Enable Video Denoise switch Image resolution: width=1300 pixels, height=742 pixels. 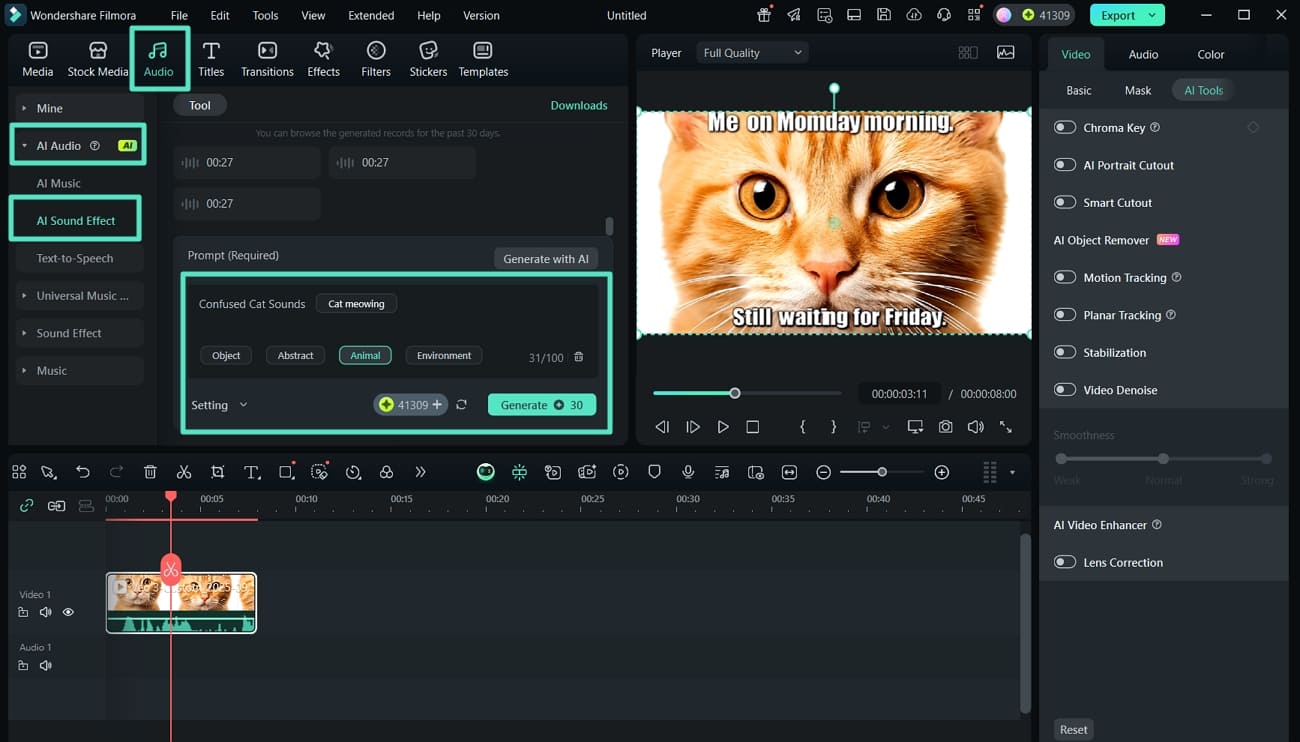point(1065,390)
